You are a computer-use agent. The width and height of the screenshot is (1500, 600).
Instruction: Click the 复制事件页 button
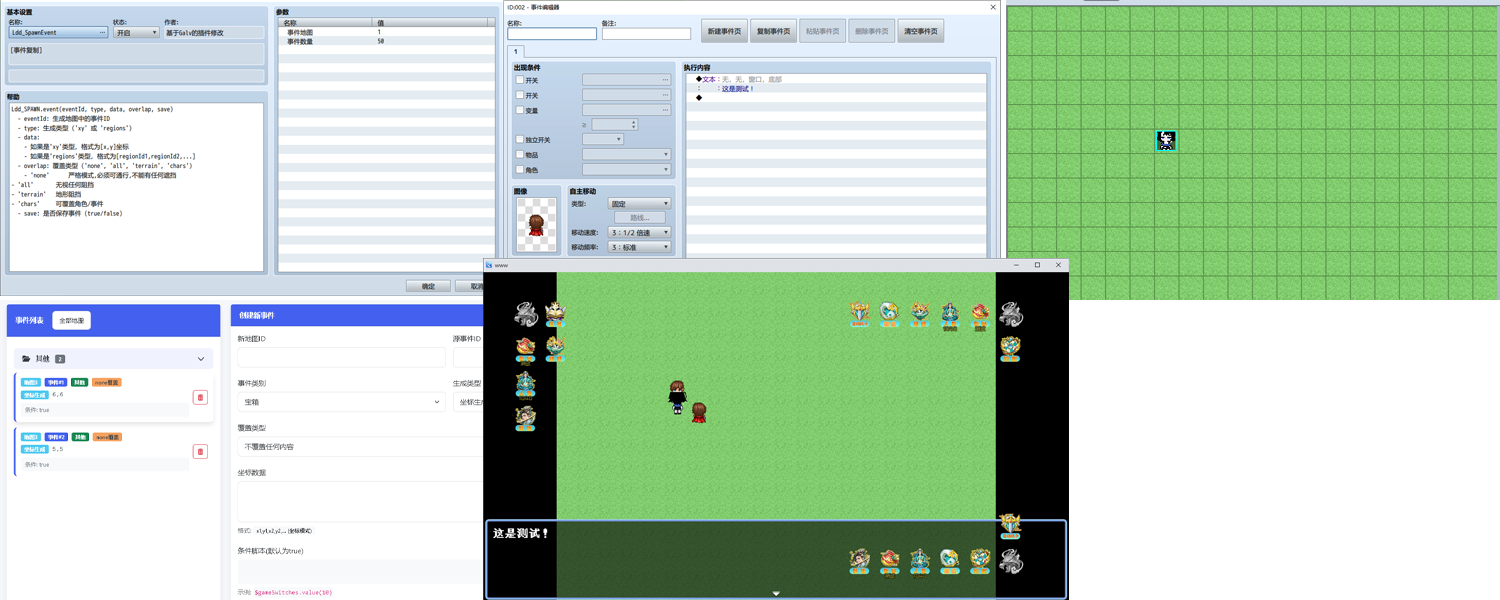[773, 31]
